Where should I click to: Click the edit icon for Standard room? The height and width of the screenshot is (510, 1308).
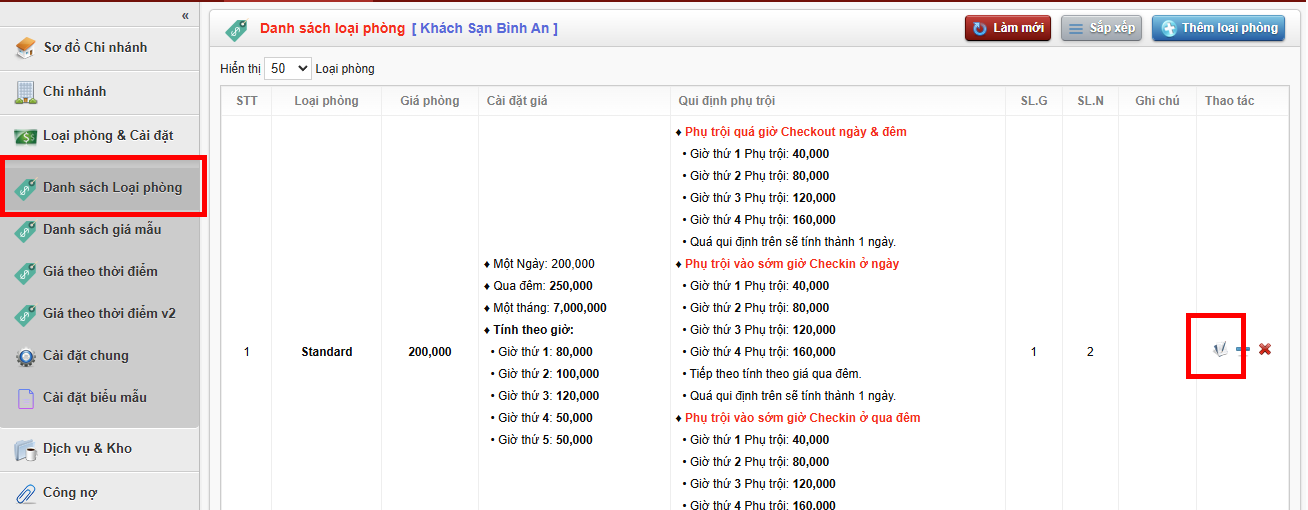point(1219,349)
